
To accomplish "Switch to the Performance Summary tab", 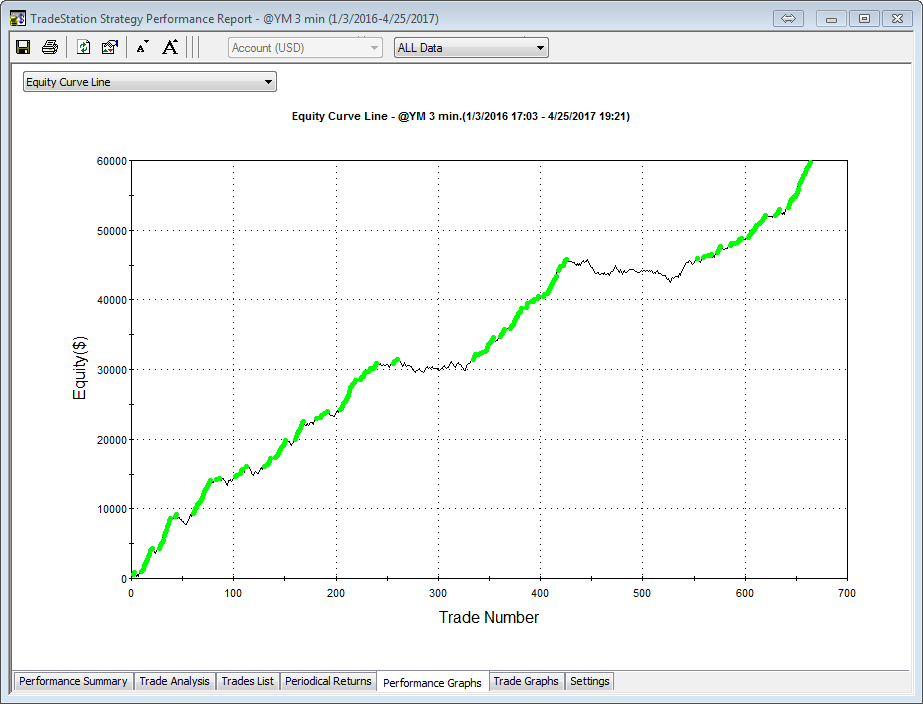I will coord(73,681).
